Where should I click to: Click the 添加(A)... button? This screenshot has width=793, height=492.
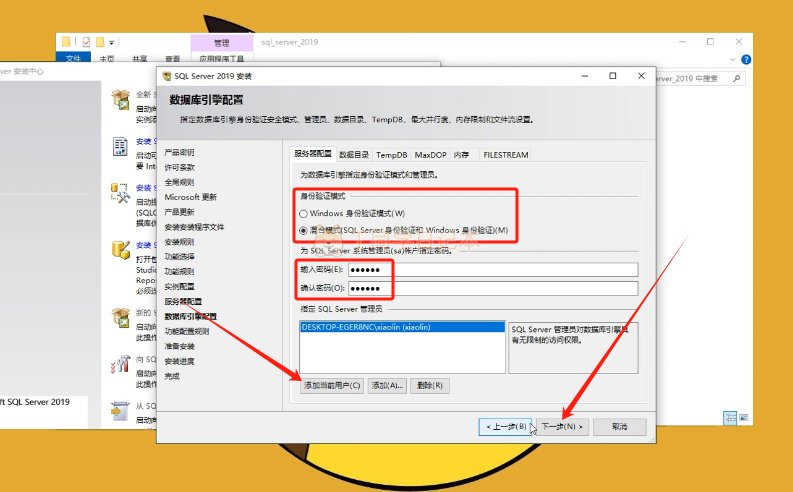coord(387,385)
